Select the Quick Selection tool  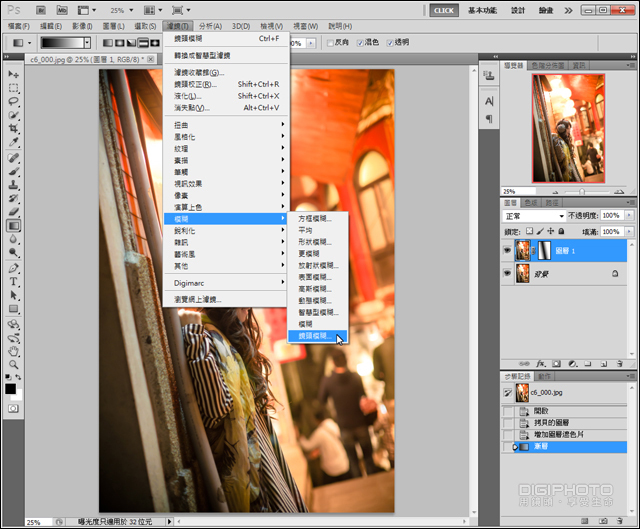coord(13,115)
